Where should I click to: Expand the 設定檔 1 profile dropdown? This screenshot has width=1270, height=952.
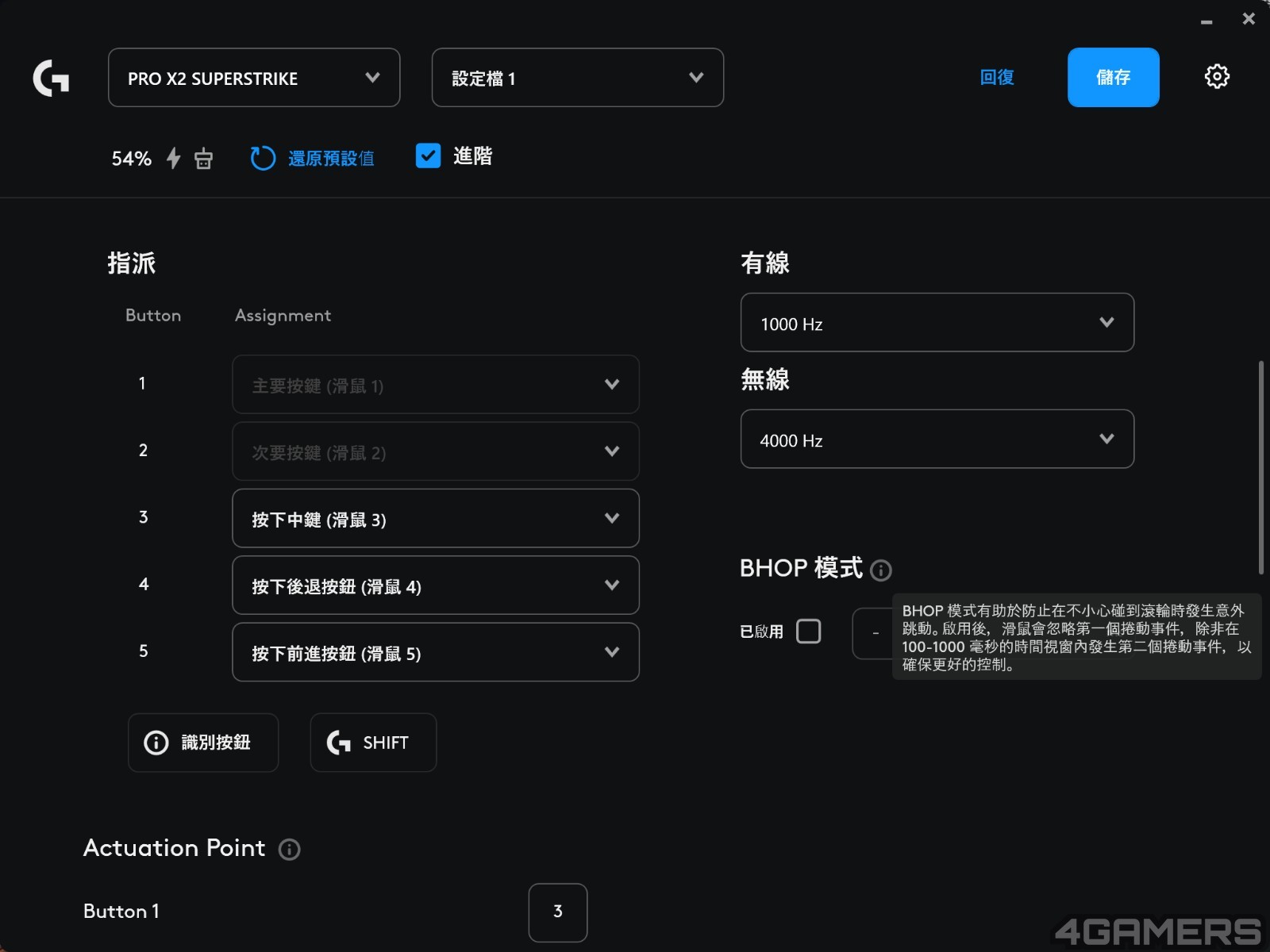tap(577, 78)
